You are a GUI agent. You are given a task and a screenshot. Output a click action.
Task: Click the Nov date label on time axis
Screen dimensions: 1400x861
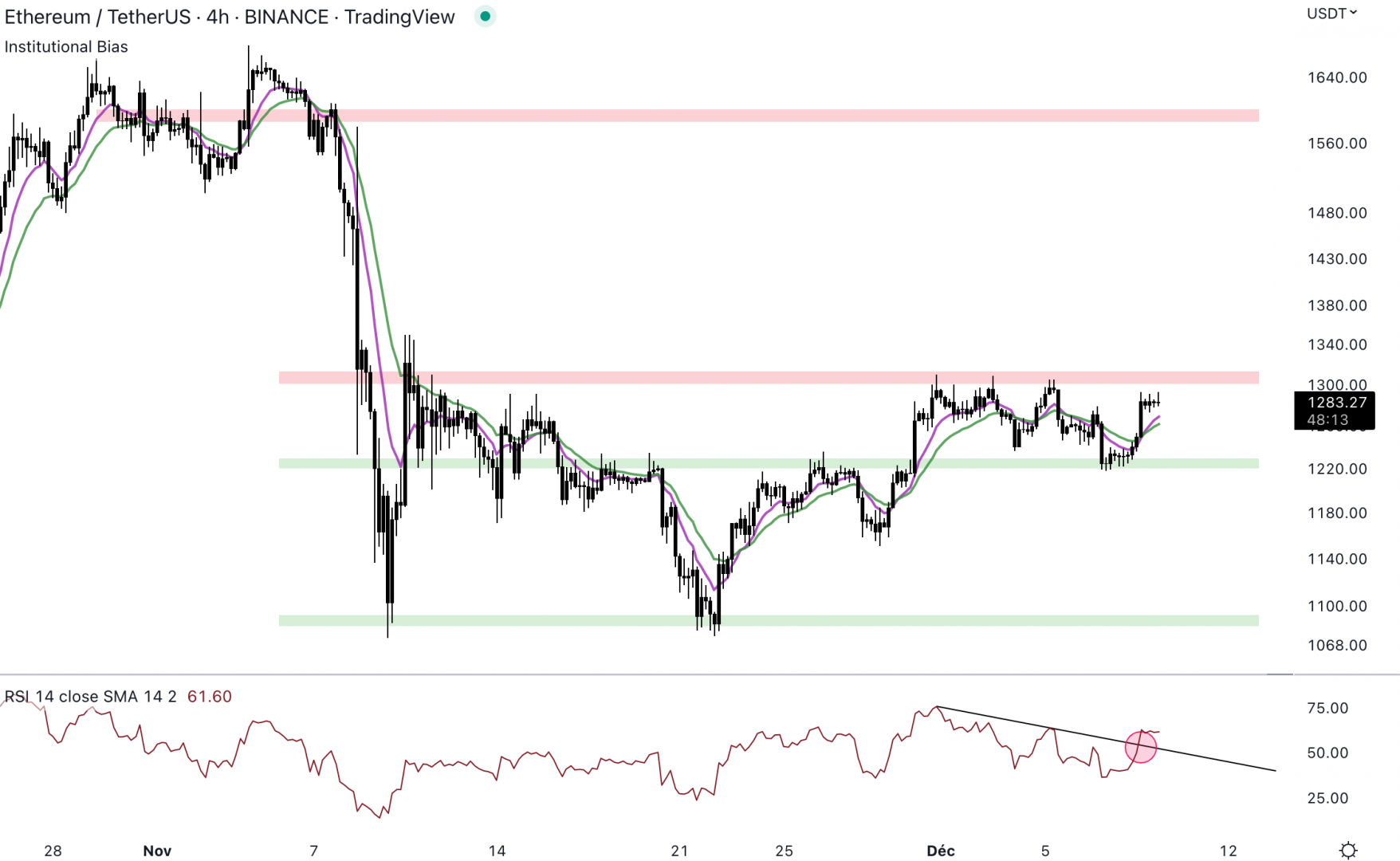click(157, 851)
